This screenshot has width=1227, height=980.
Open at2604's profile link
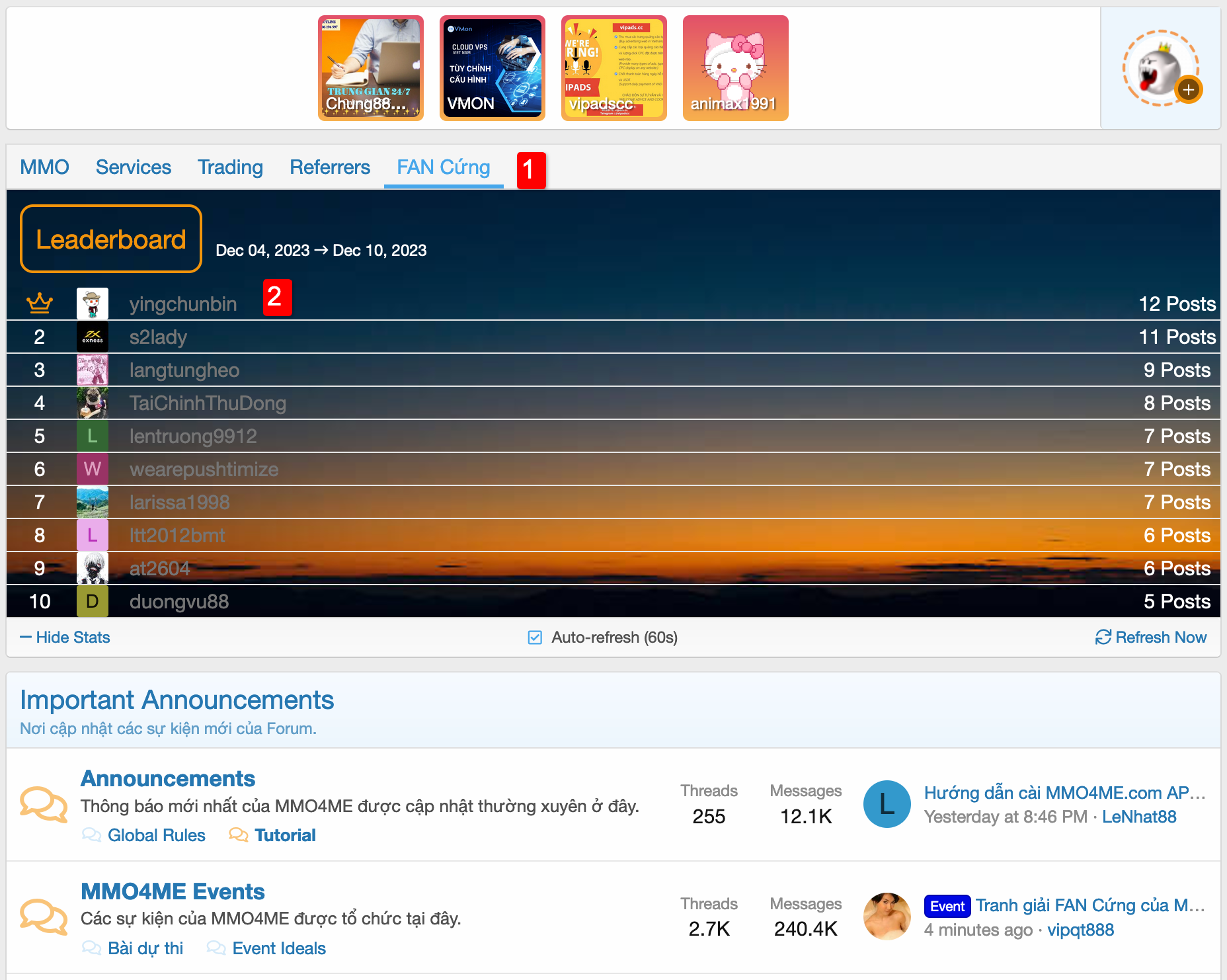click(x=159, y=568)
